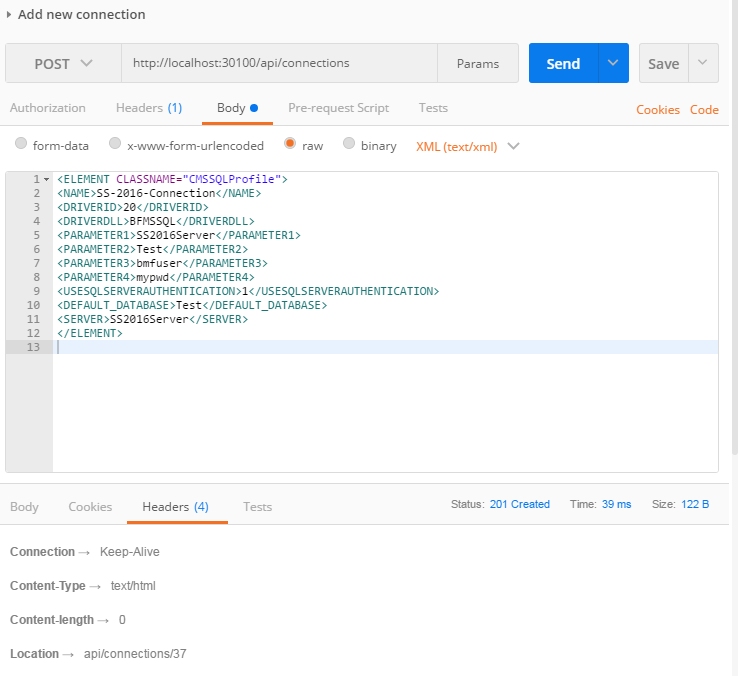Click the Content-Type text/html header value
The width and height of the screenshot is (739, 676).
133,585
